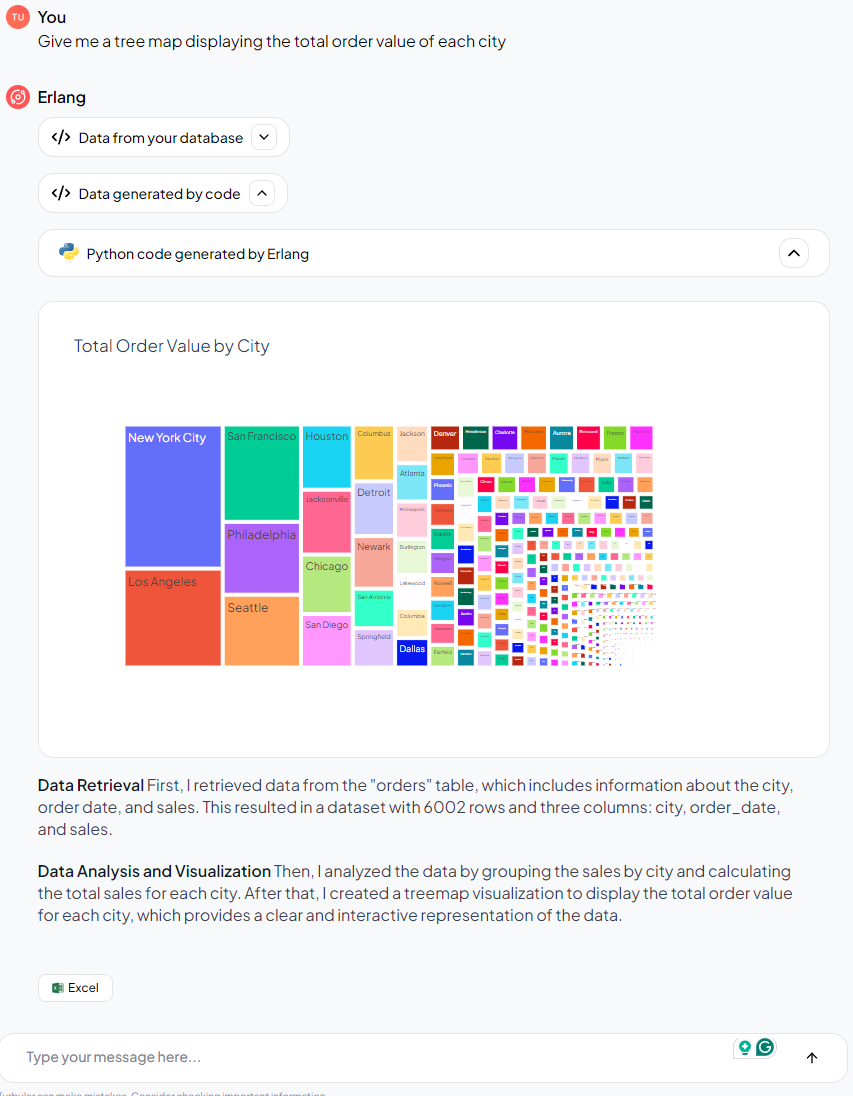This screenshot has height=1096, width=853.
Task: Download results with the Excel button
Action: 75,988
